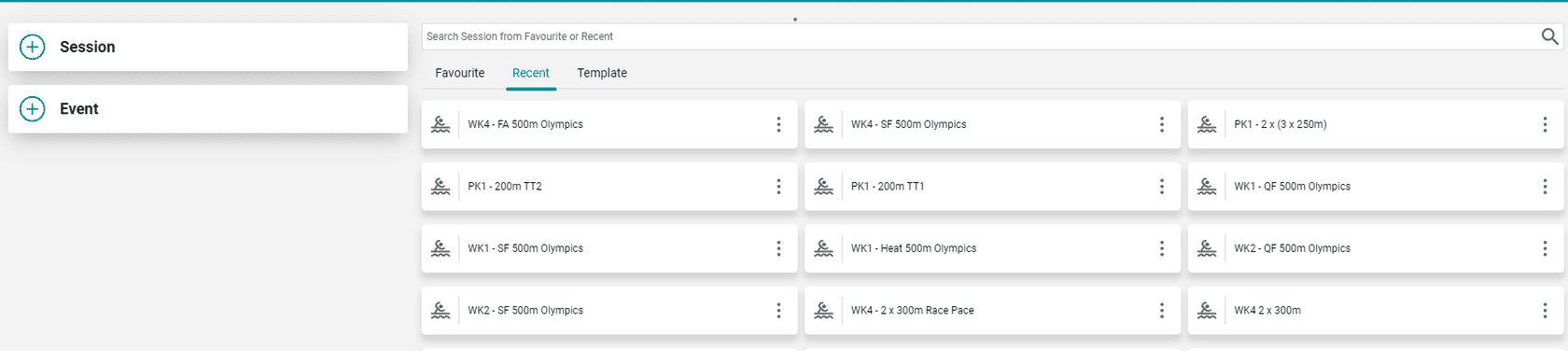The width and height of the screenshot is (1568, 351).
Task: Open options menu for WK4 - 2 x 300m Race Pace
Action: (1161, 311)
